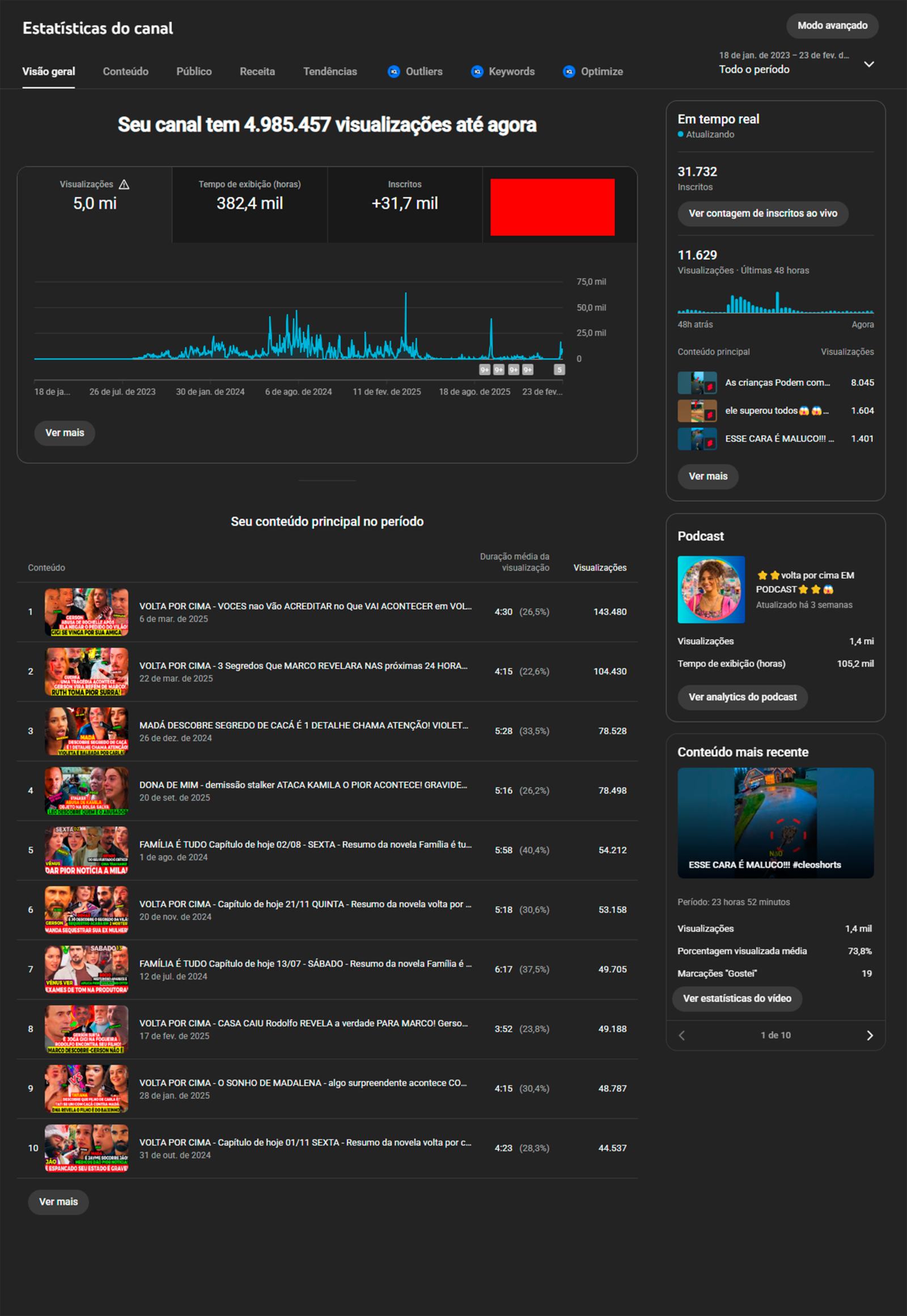
Task: Select the Visualizações 5,0 mi metric card
Action: 95,205
